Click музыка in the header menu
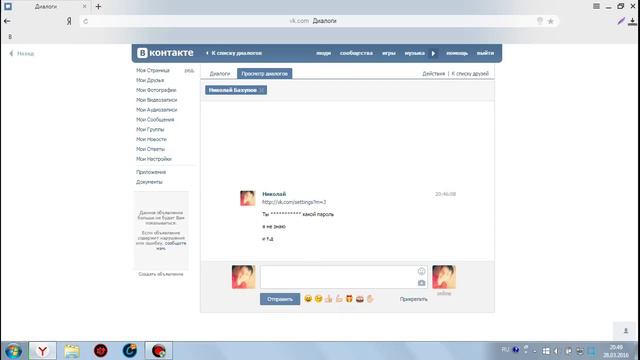Viewport: 640px width, 360px height. point(415,53)
